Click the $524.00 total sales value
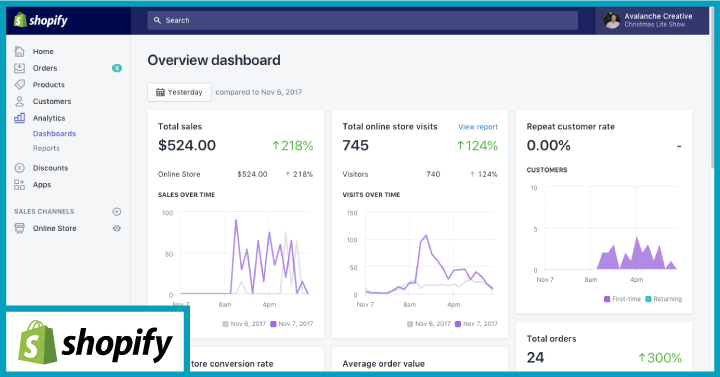This screenshot has width=720, height=377. click(x=187, y=146)
